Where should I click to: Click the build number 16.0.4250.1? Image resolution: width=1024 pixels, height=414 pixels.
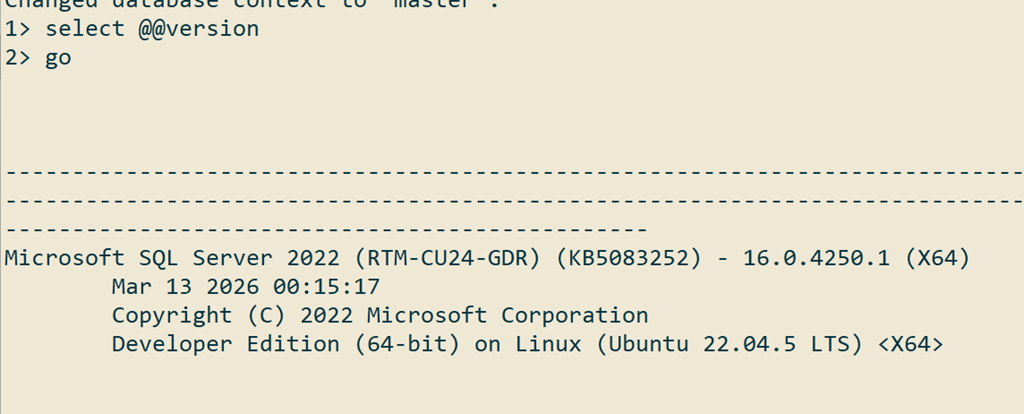pyautogui.click(x=817, y=258)
